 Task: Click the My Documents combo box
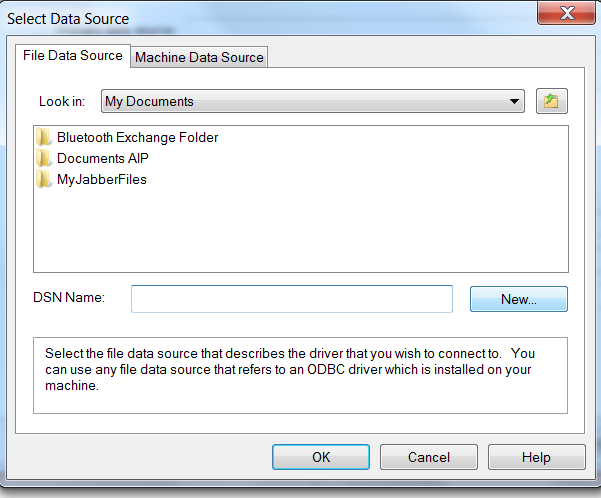click(x=312, y=101)
